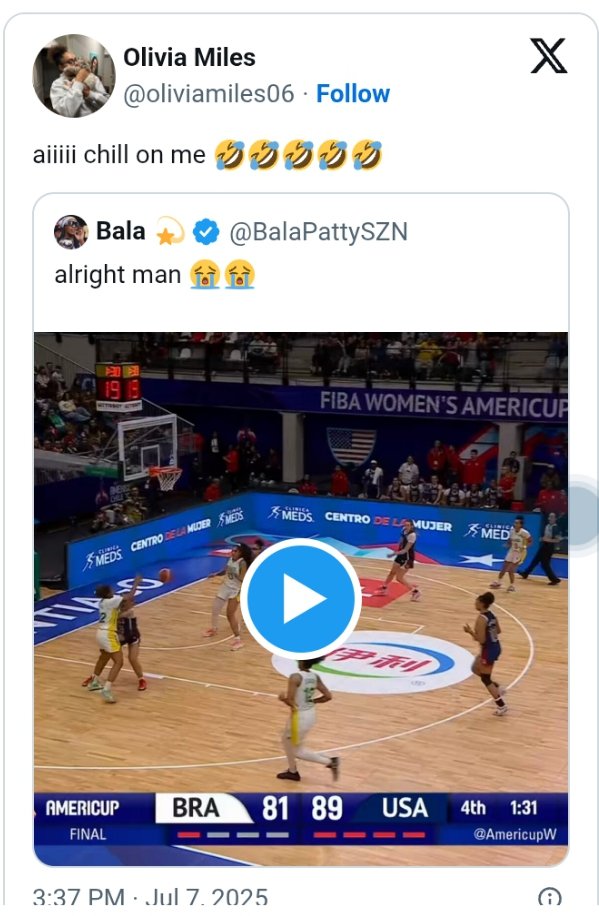This screenshot has height=916, width=599.
Task: Open the quoted 'alright man' tweet text
Action: [118, 275]
